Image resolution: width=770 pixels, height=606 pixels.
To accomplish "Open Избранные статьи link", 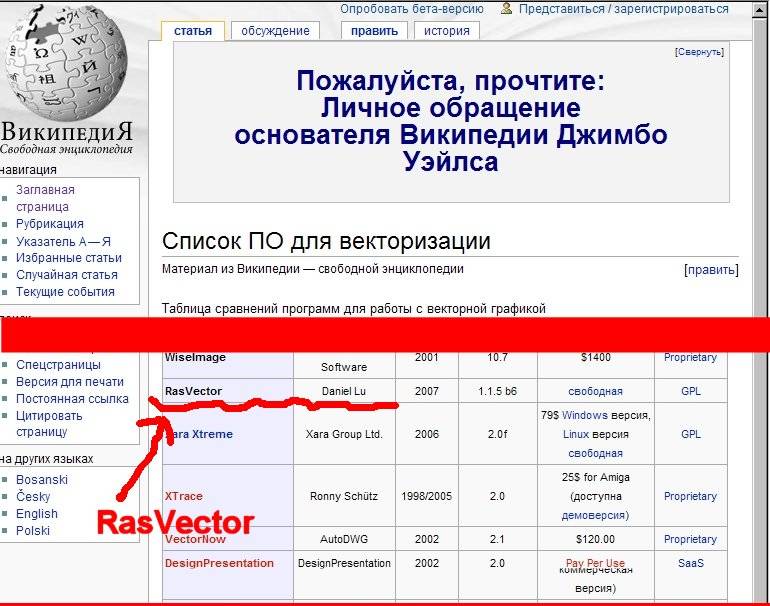I will tap(69, 258).
